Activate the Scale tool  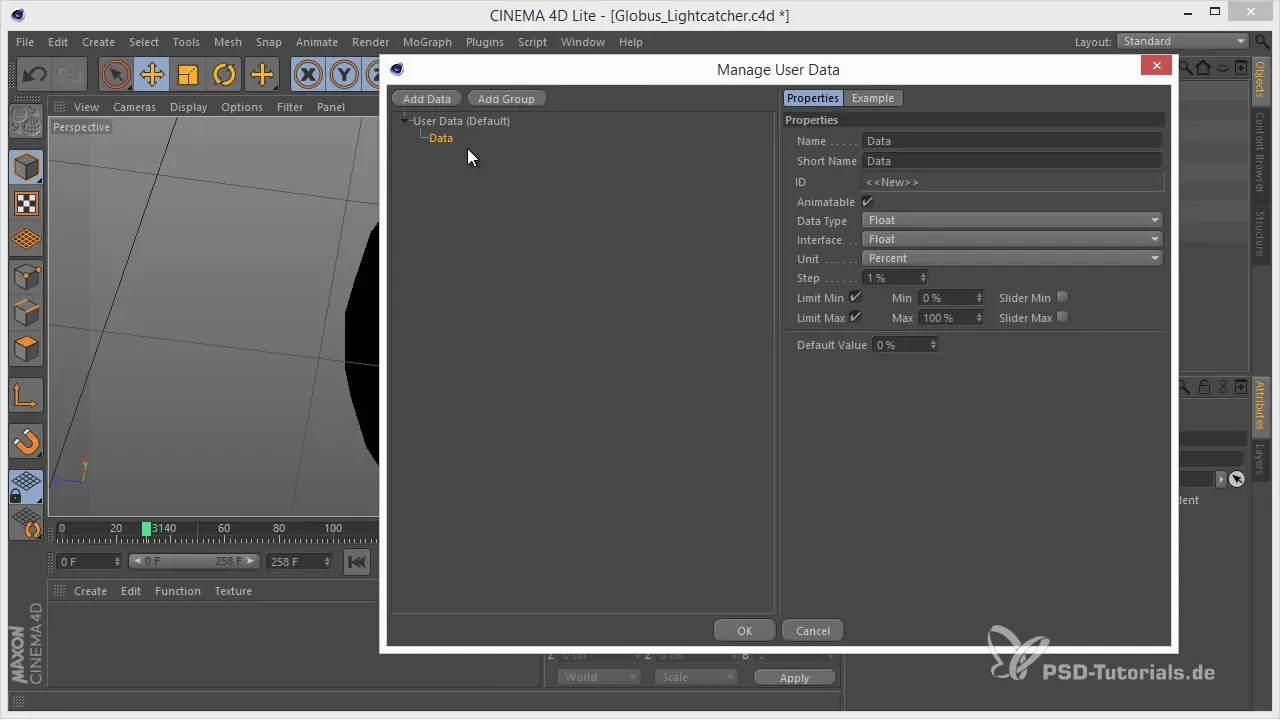(x=188, y=74)
